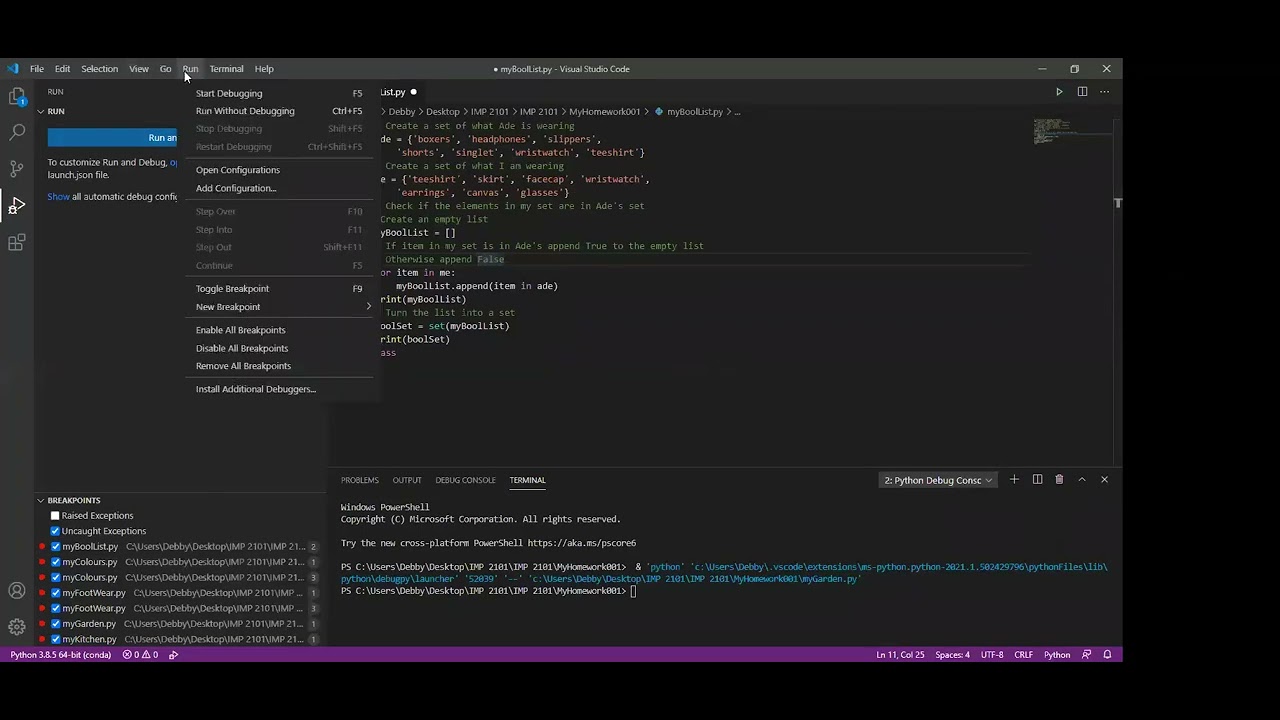
Task: Uncheck the myGarden.py breakpoint checkbox
Action: coord(55,624)
